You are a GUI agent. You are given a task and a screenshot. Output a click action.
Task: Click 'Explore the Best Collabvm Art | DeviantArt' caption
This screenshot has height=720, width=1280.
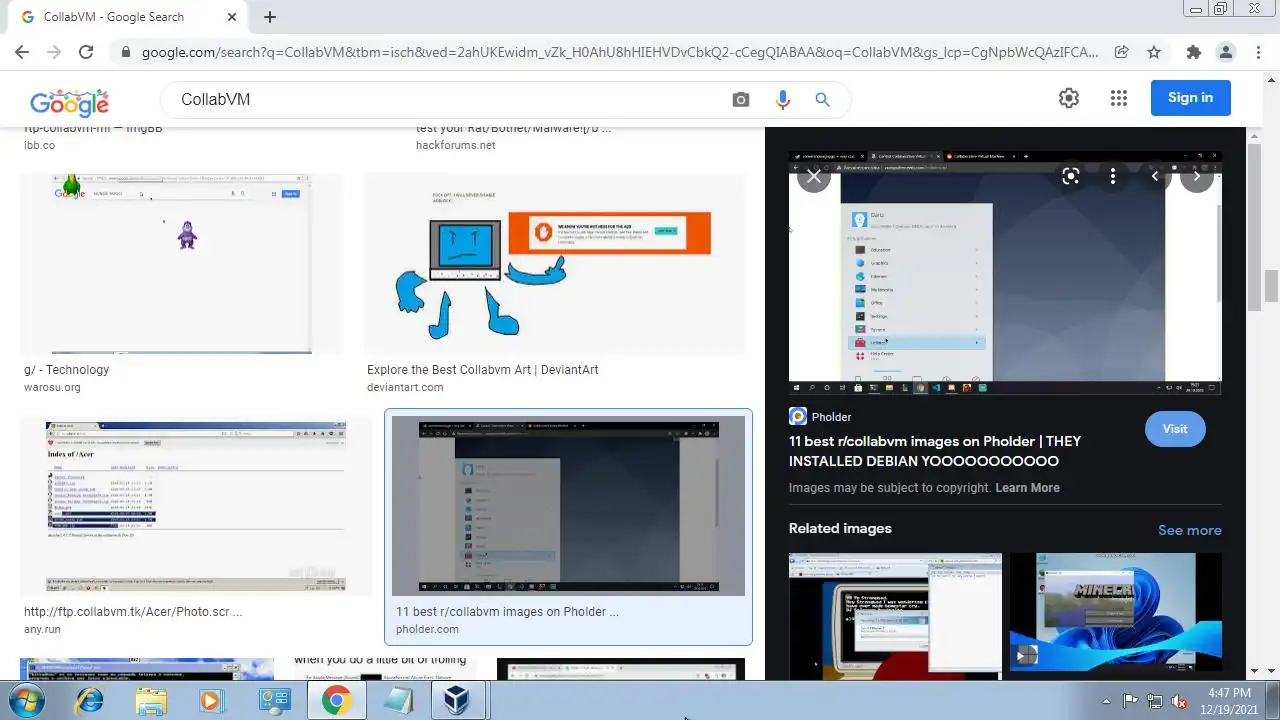tap(482, 370)
